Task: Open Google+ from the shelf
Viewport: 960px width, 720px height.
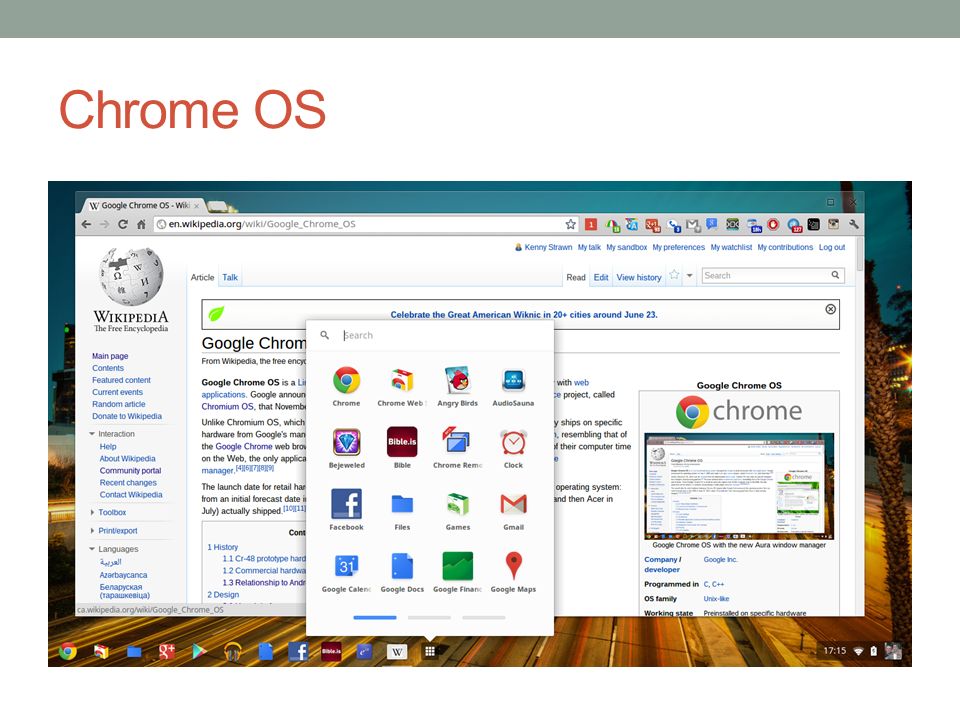Action: 167,651
